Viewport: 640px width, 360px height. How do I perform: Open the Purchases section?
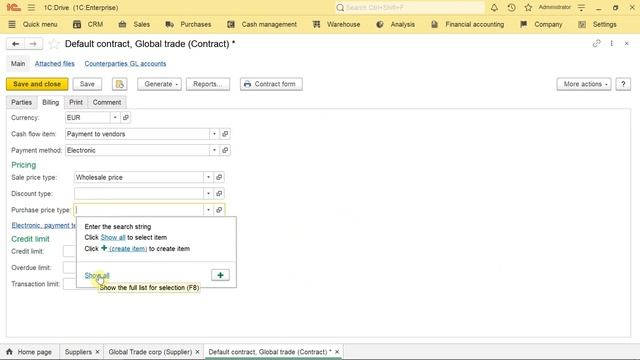point(188,24)
